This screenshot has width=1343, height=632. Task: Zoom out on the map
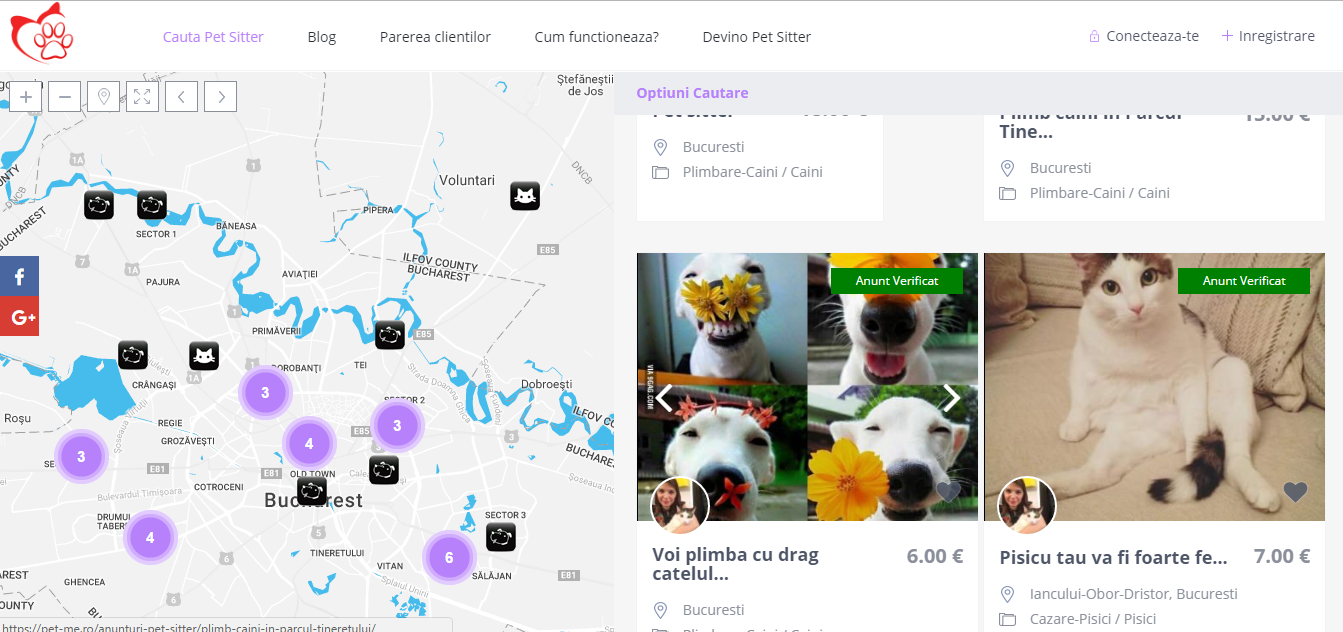coord(64,97)
